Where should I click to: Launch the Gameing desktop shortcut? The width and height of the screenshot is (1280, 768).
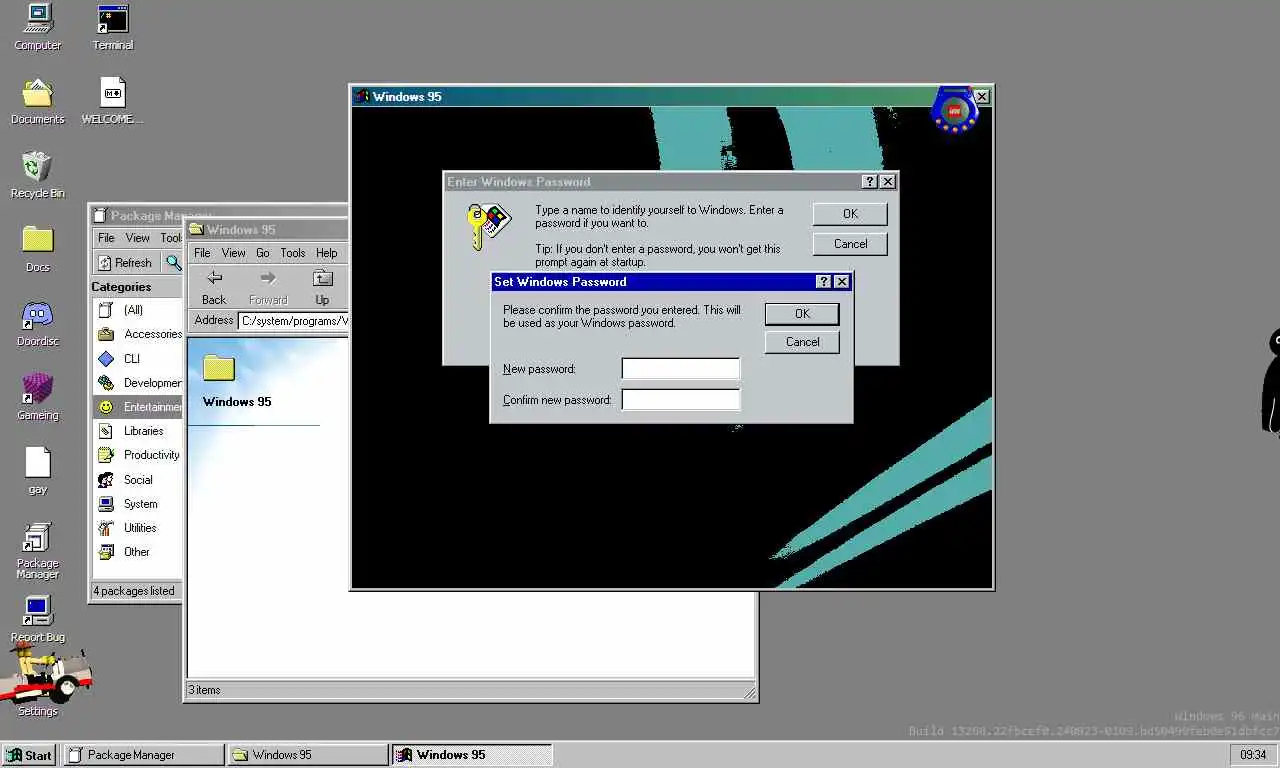coord(37,397)
